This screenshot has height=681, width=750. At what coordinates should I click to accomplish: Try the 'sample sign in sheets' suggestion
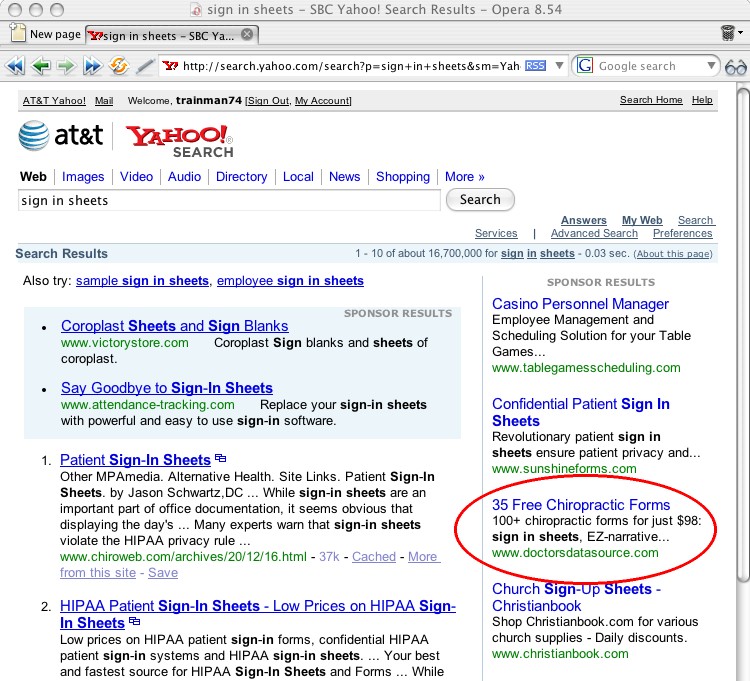pos(142,281)
